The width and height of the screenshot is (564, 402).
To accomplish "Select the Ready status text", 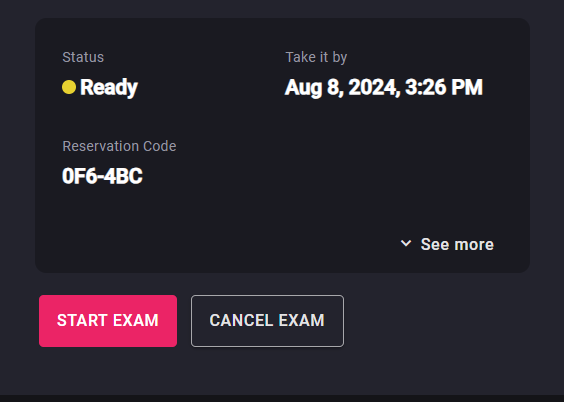I will [109, 87].
